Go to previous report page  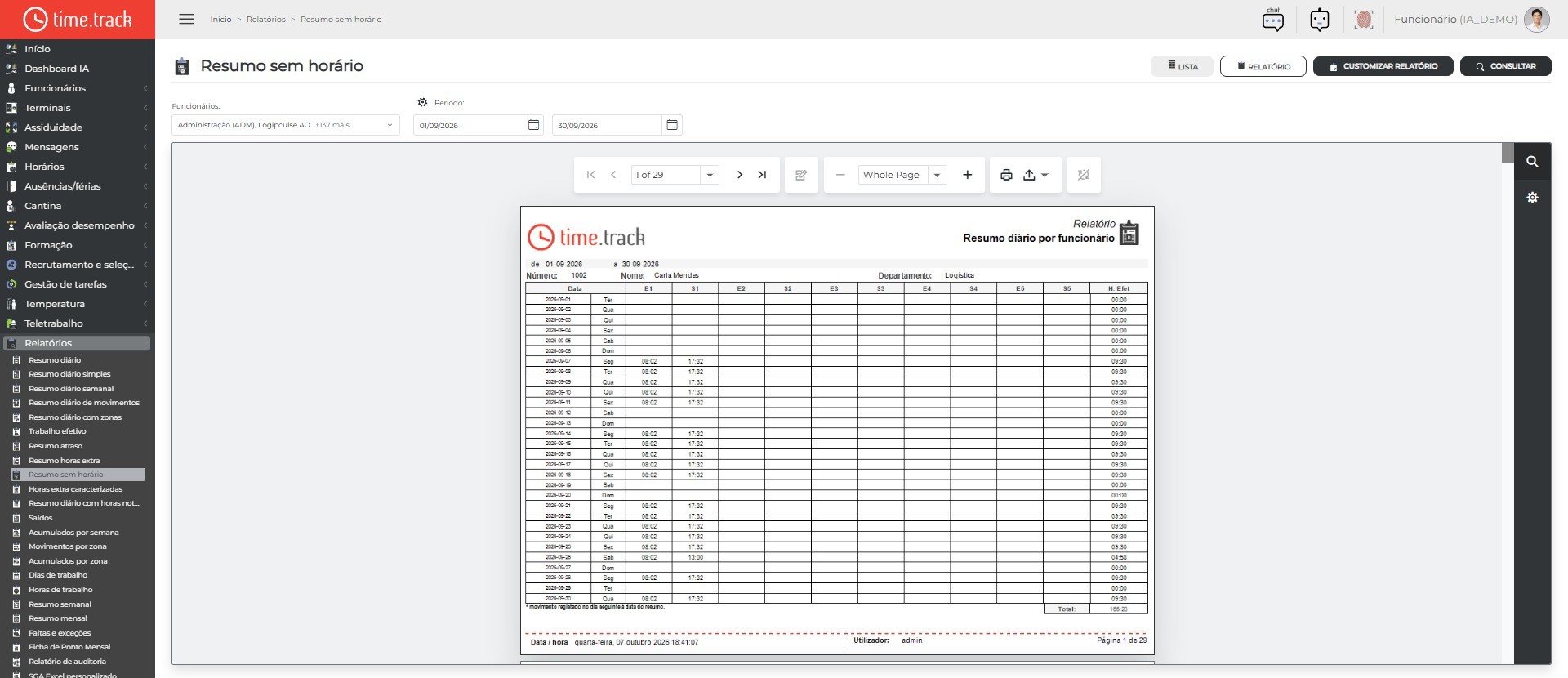click(x=613, y=175)
